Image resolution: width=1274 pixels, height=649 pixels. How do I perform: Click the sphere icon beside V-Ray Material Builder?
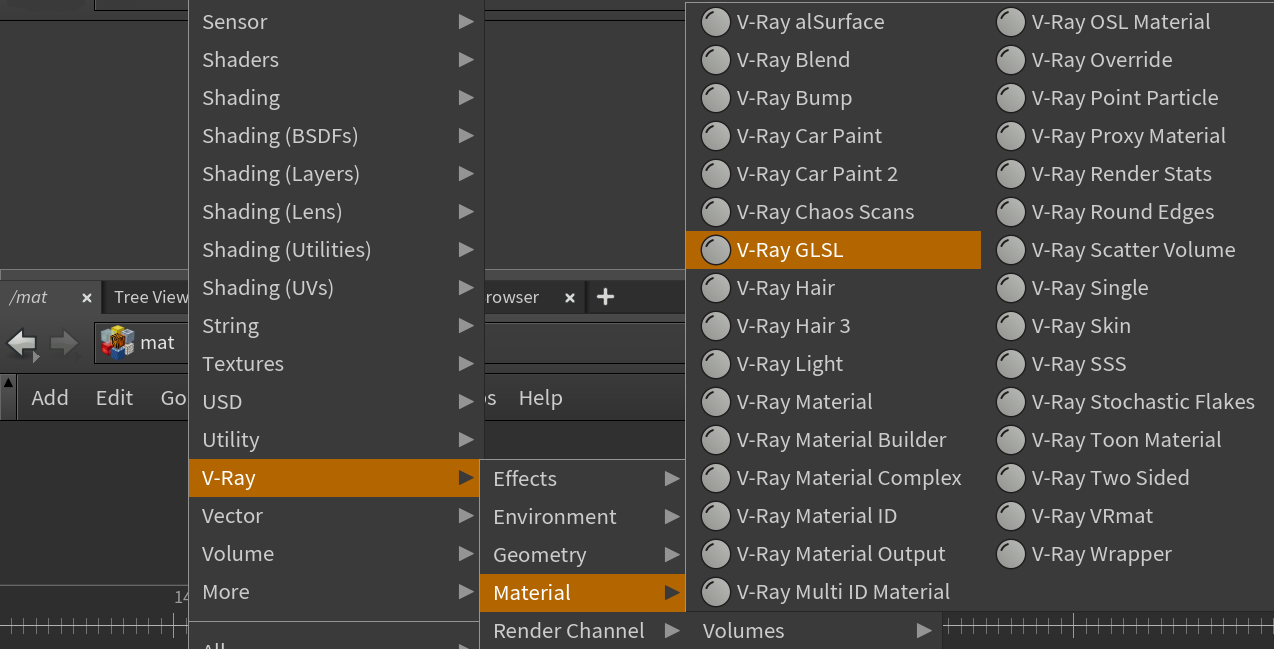pyautogui.click(x=715, y=440)
